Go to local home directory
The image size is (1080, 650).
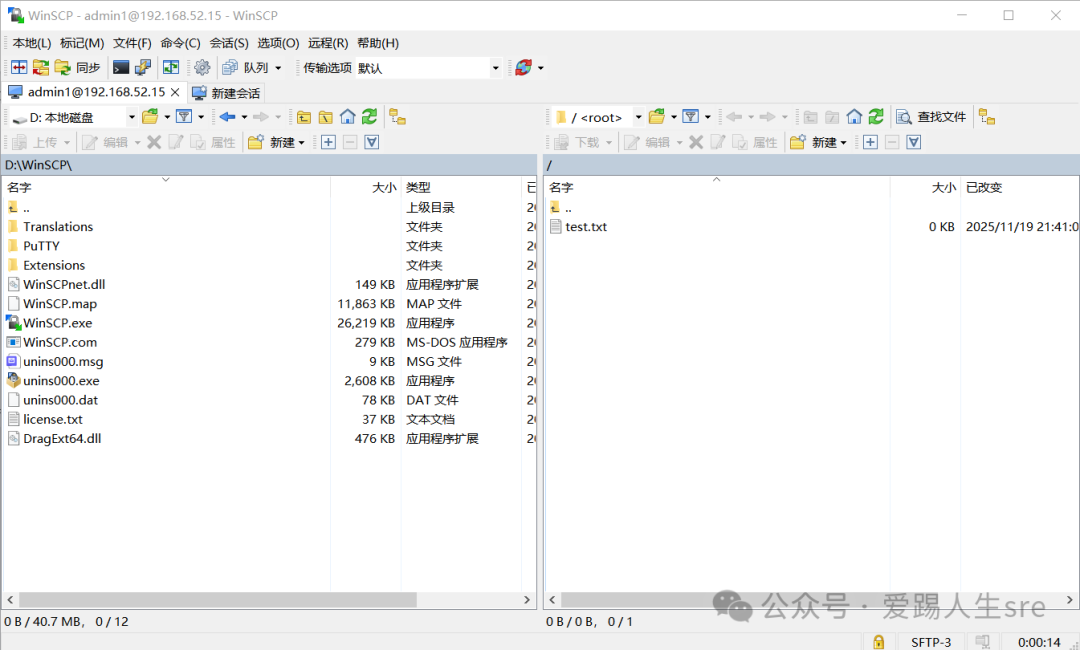pos(347,117)
